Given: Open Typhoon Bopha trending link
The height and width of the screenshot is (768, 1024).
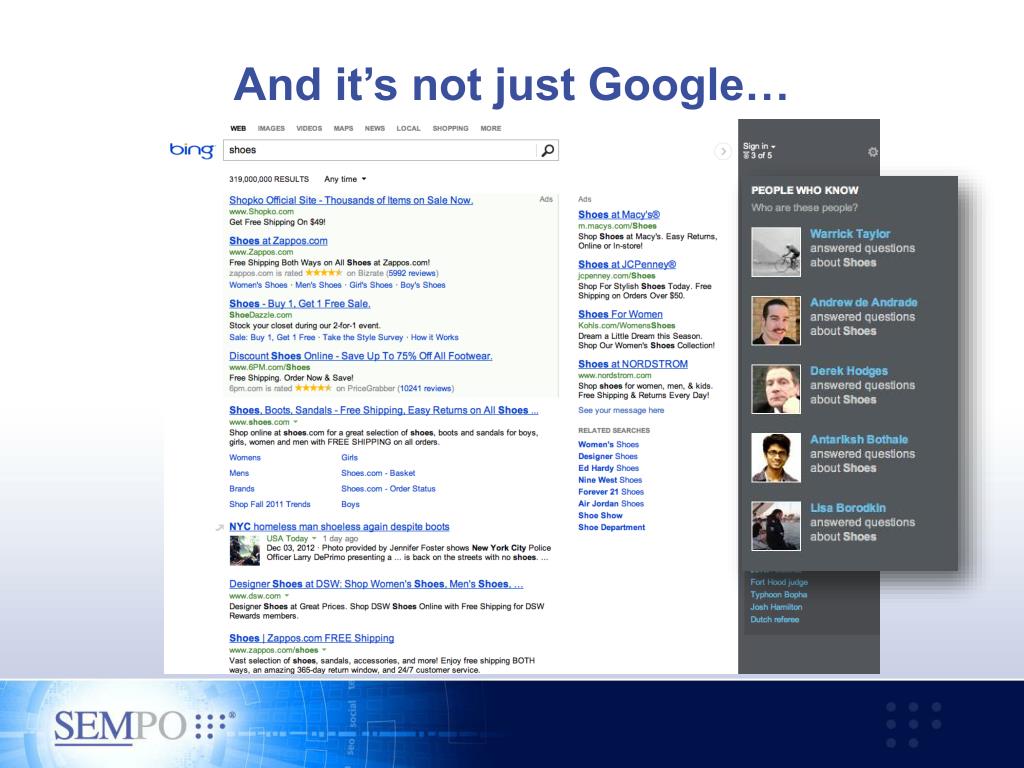Looking at the screenshot, I should [x=778, y=595].
